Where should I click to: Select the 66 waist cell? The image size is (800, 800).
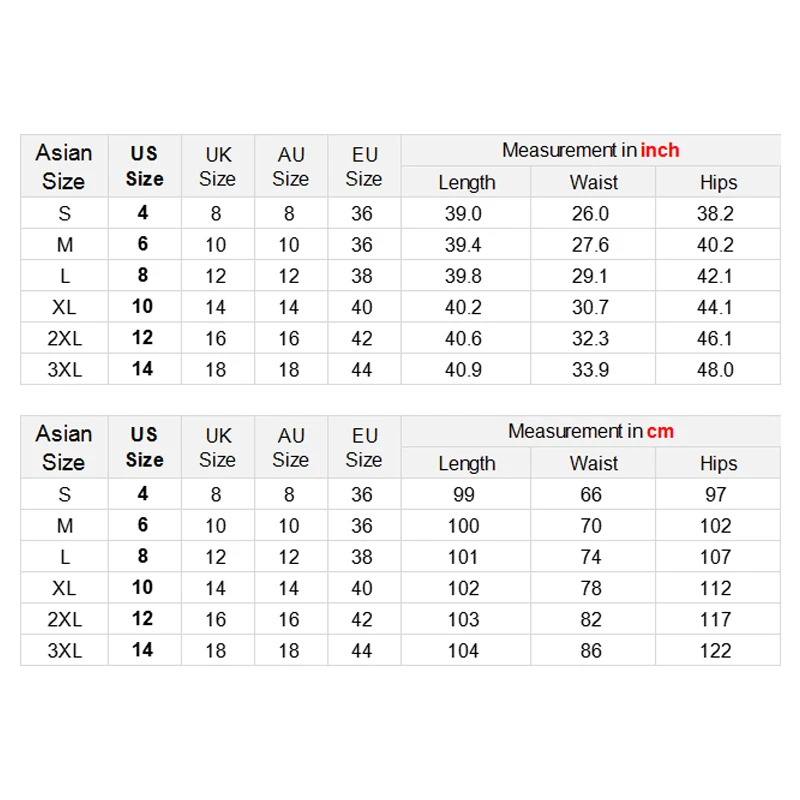click(x=591, y=495)
